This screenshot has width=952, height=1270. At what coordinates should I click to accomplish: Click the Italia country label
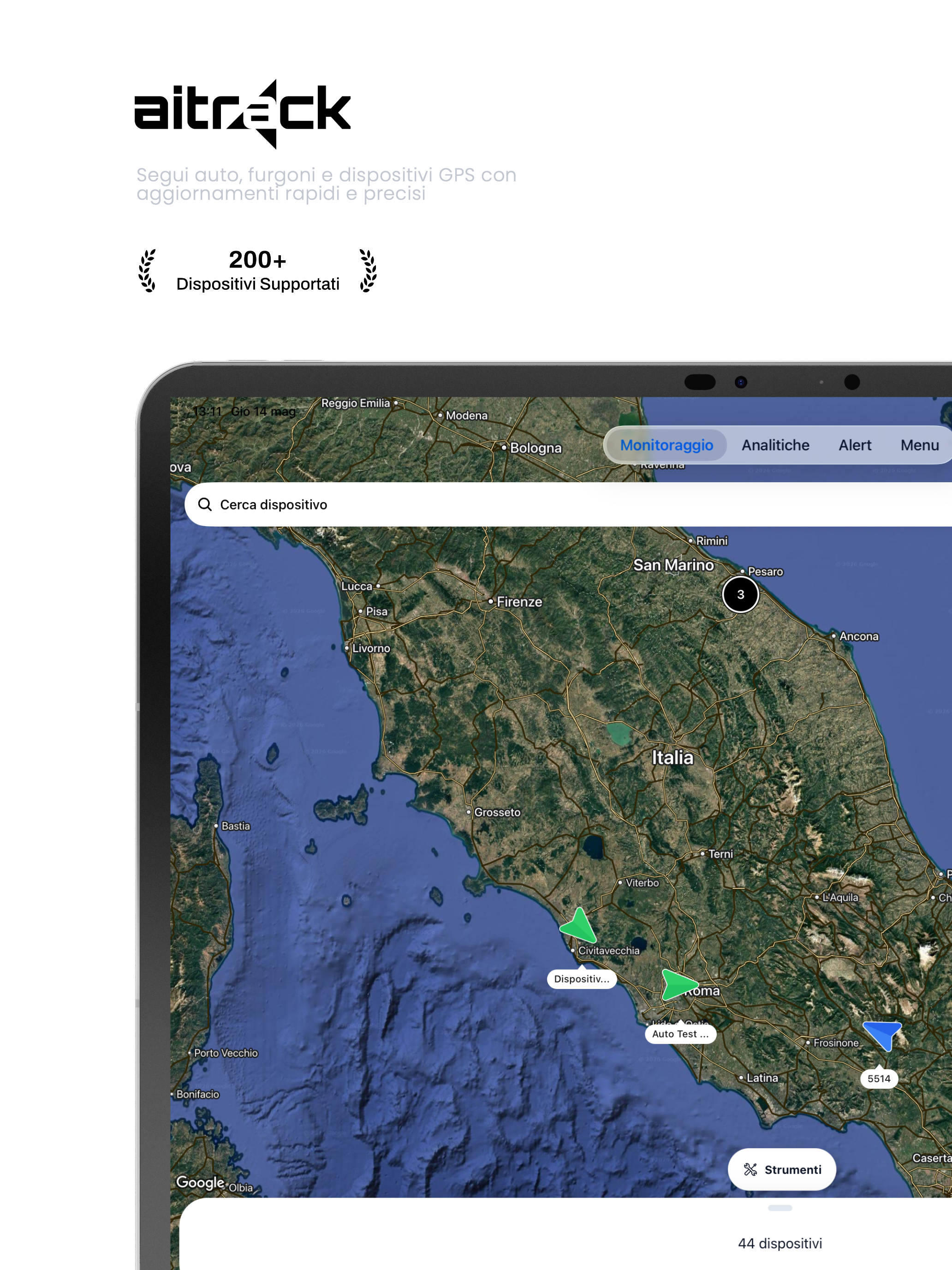coord(672,758)
